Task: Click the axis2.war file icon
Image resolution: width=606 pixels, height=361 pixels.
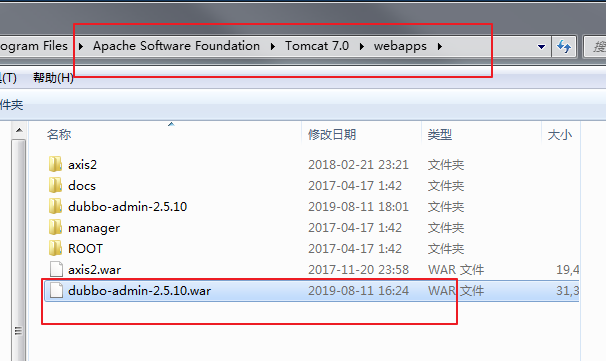Action: [x=56, y=269]
